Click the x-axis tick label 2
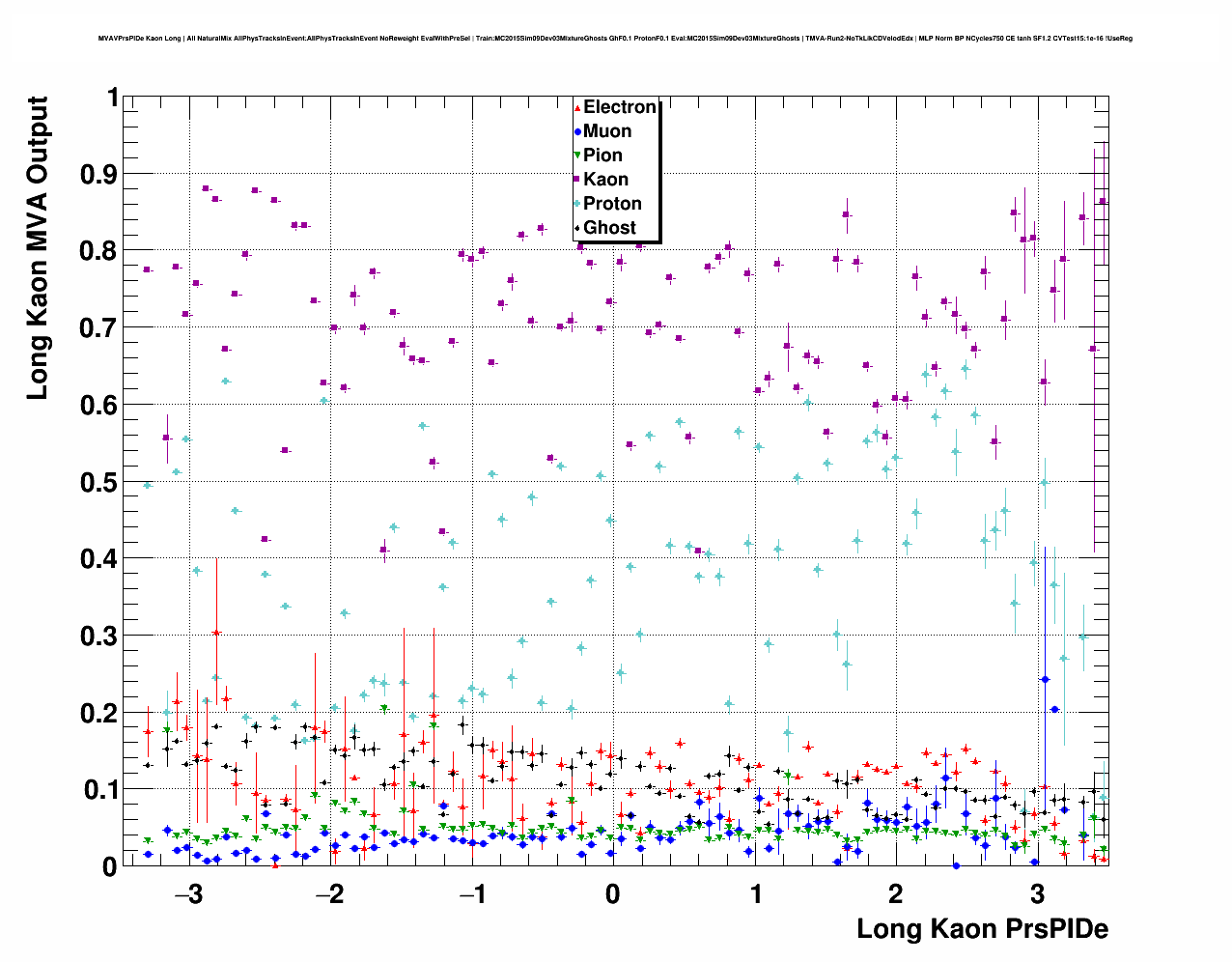The height and width of the screenshot is (962, 1232). [897, 893]
